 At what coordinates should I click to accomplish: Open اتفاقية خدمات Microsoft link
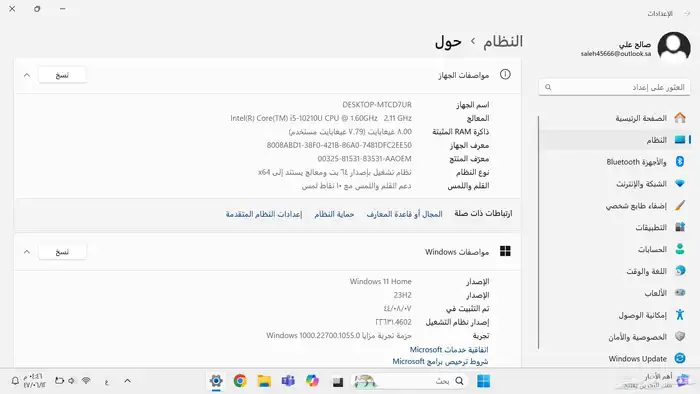[449, 349]
